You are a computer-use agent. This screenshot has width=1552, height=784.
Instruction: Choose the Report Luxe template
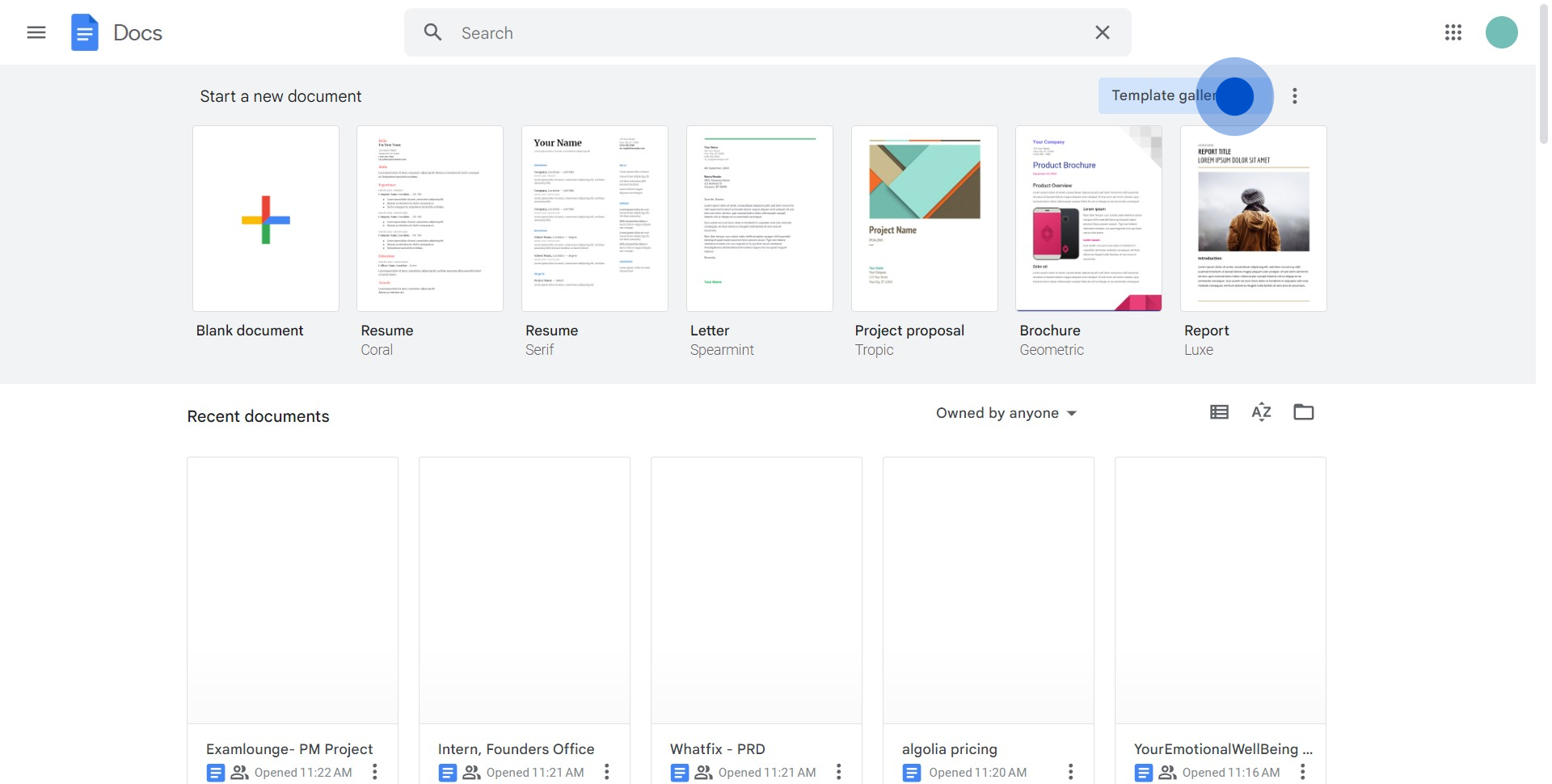pyautogui.click(x=1254, y=218)
